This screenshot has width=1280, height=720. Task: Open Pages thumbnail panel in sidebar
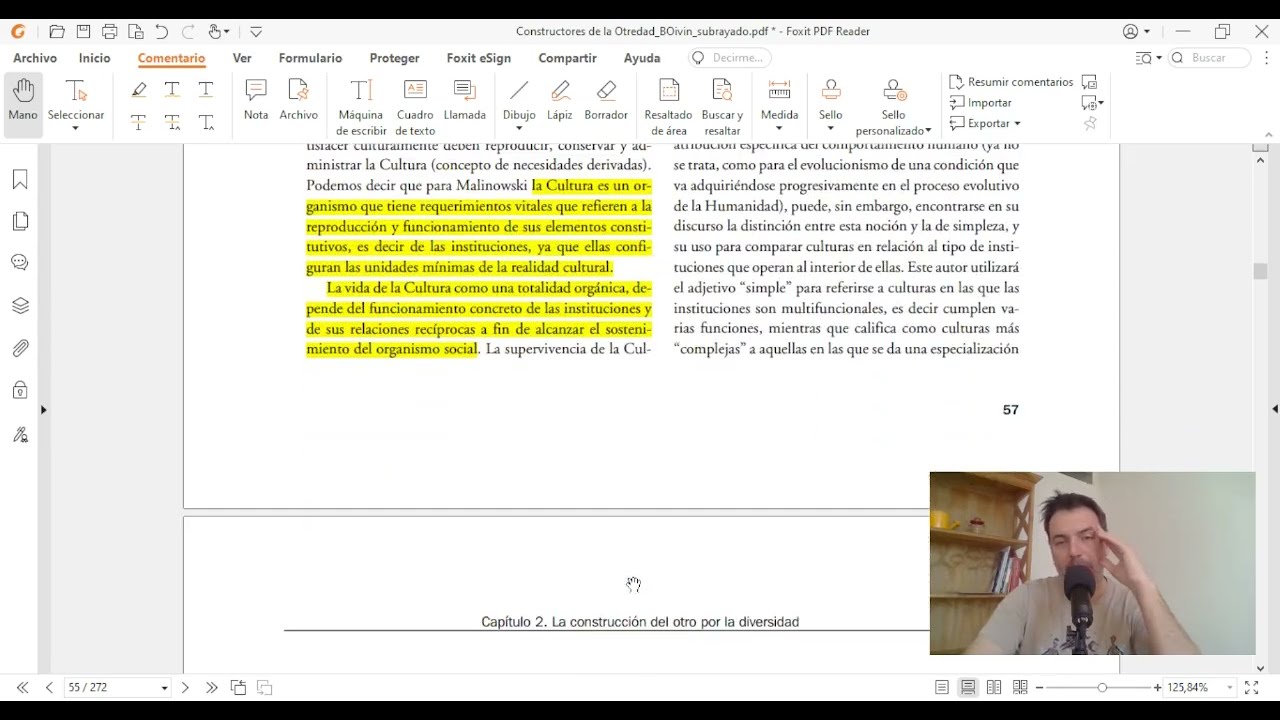point(20,221)
